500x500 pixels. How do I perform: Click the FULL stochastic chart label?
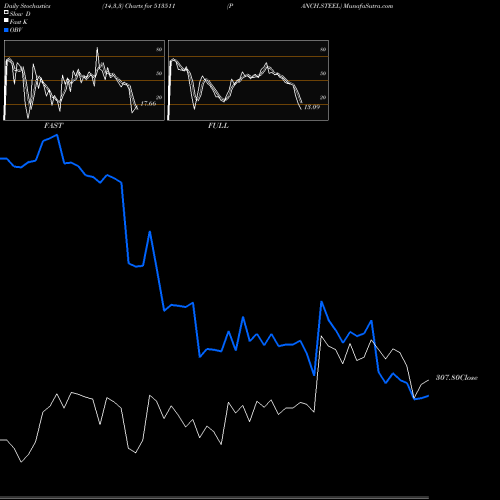218,126
